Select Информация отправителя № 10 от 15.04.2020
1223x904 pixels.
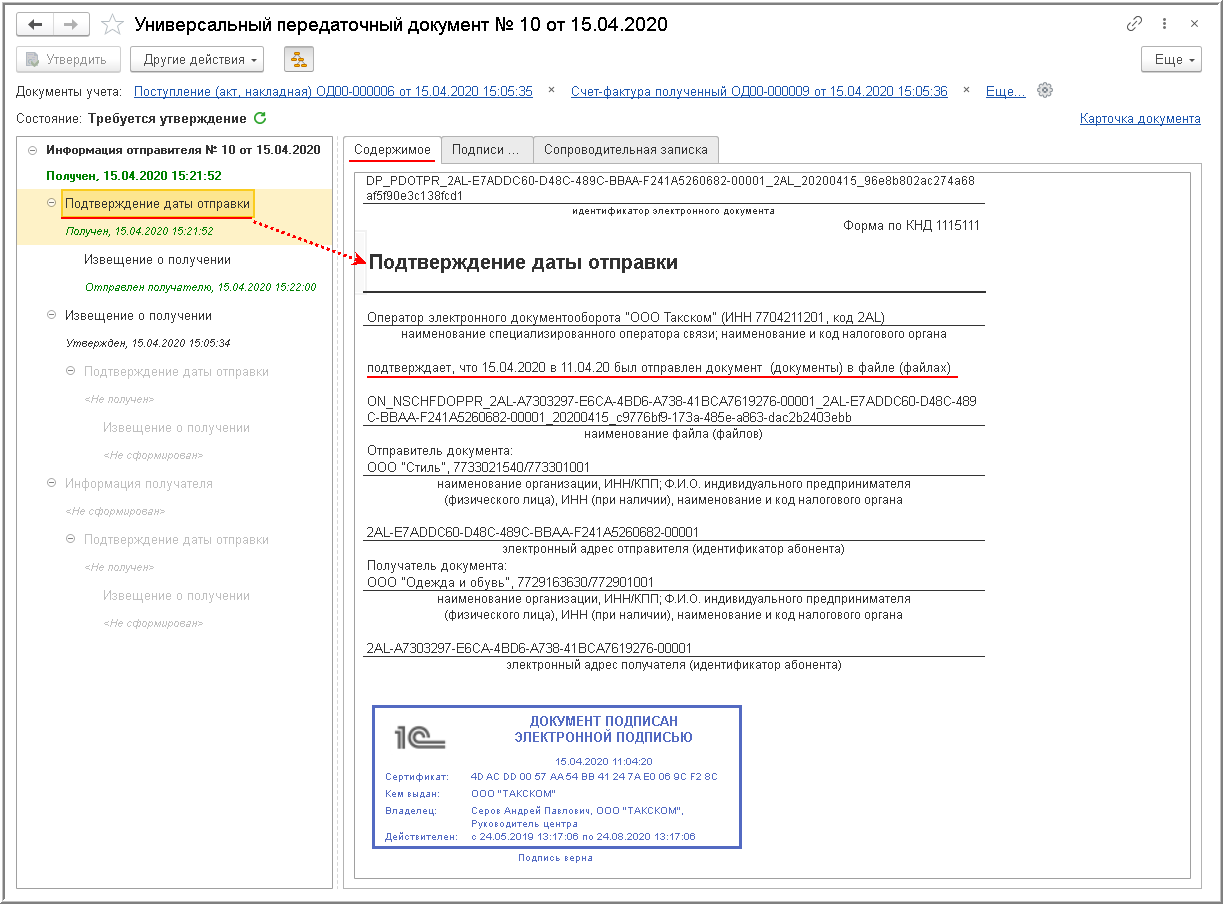(183, 150)
